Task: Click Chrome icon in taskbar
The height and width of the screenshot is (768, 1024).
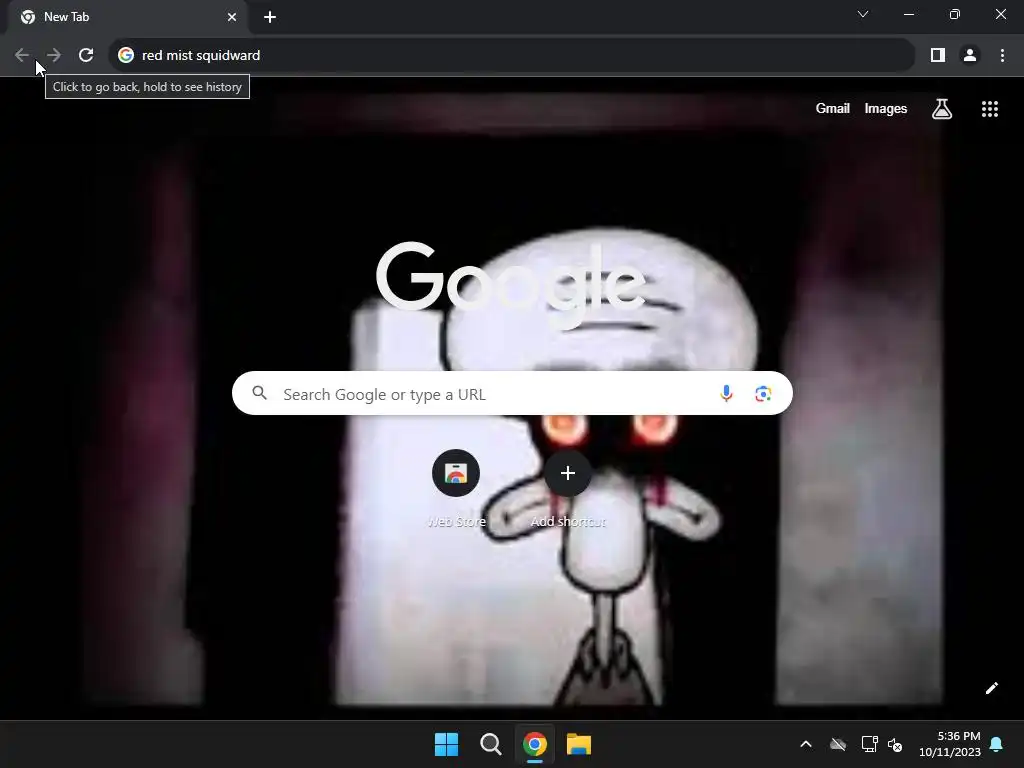Action: click(535, 744)
